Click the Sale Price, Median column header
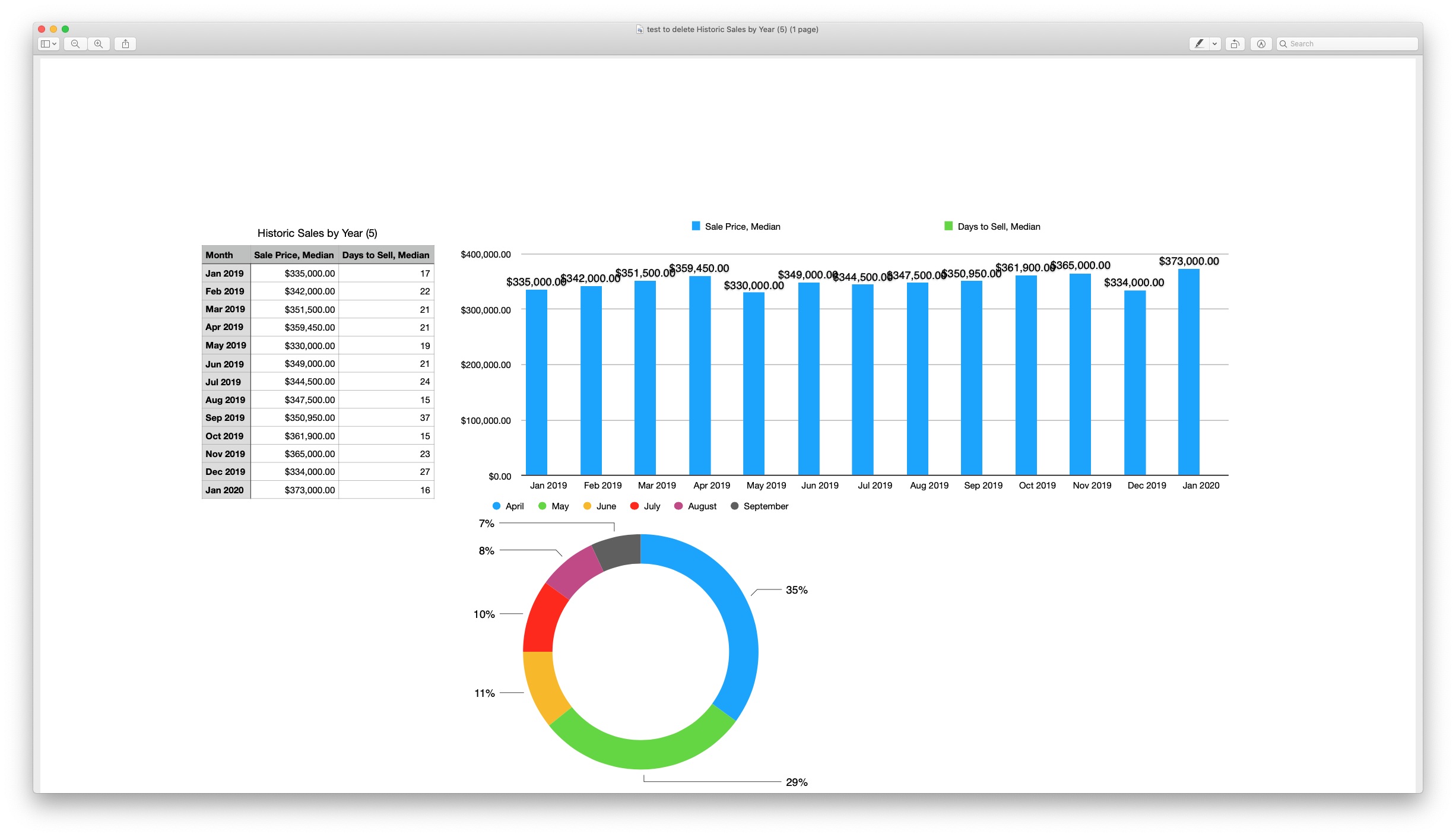The width and height of the screenshot is (1456, 837). (294, 255)
